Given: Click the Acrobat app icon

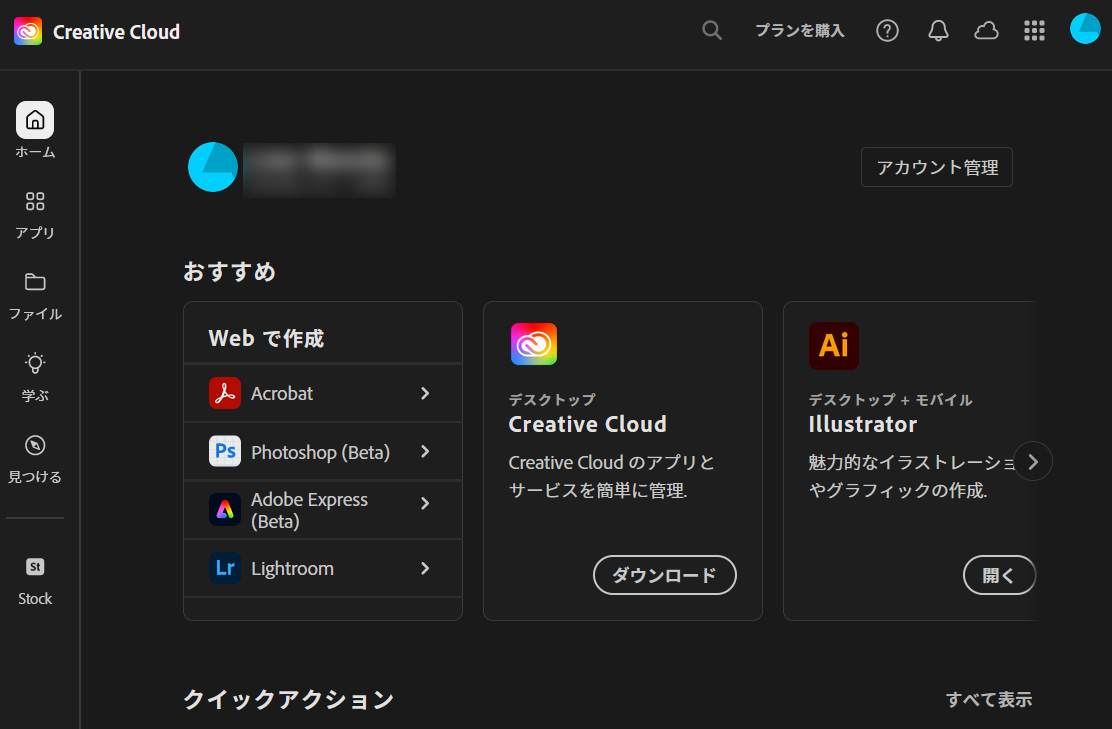Looking at the screenshot, I should click(225, 393).
